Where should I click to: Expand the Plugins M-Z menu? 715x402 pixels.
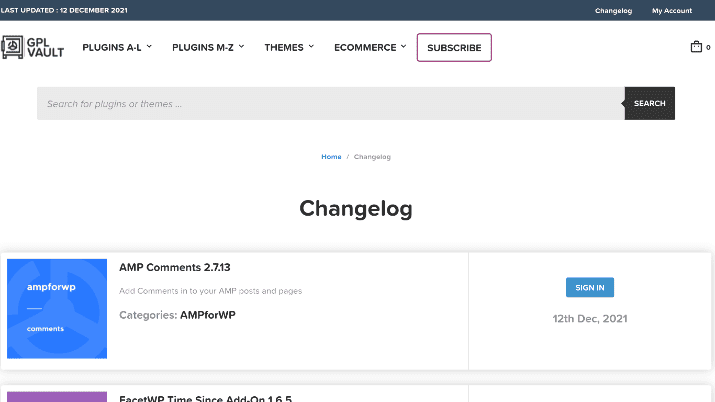(x=208, y=47)
